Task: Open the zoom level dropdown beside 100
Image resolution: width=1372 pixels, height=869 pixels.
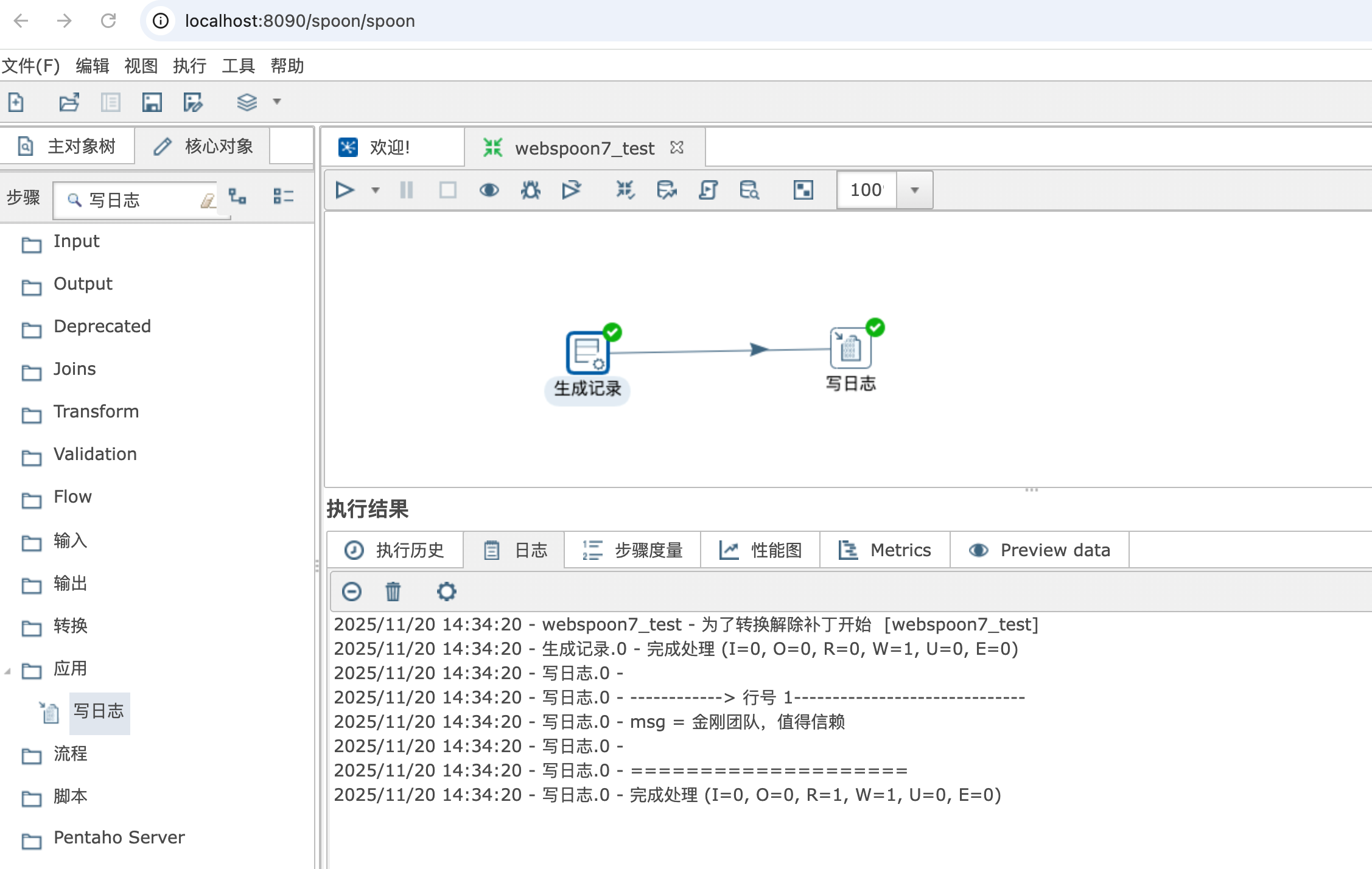Action: click(915, 190)
